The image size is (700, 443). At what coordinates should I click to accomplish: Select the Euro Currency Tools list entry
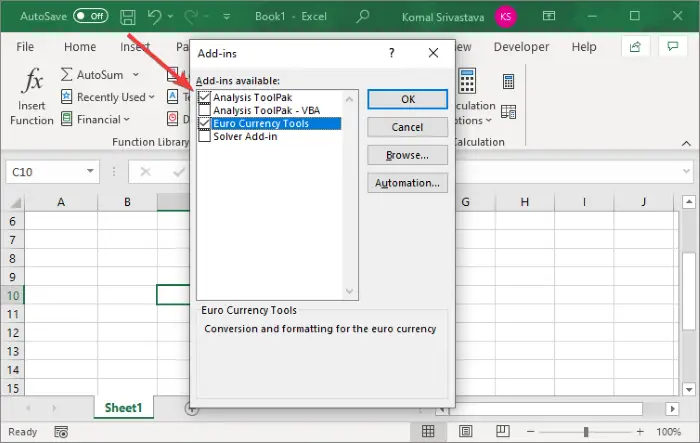(277, 123)
